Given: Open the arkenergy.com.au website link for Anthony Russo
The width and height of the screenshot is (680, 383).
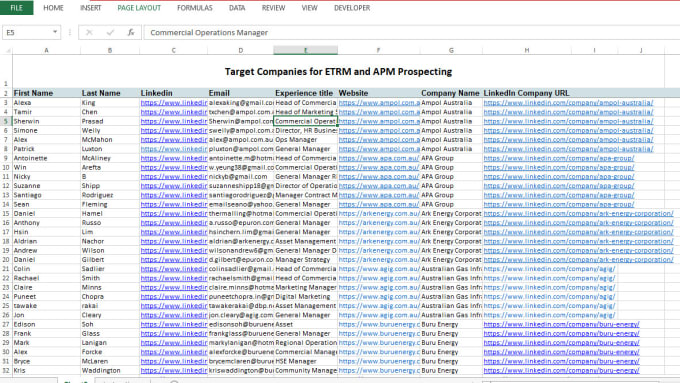Looking at the screenshot, I should [x=379, y=223].
